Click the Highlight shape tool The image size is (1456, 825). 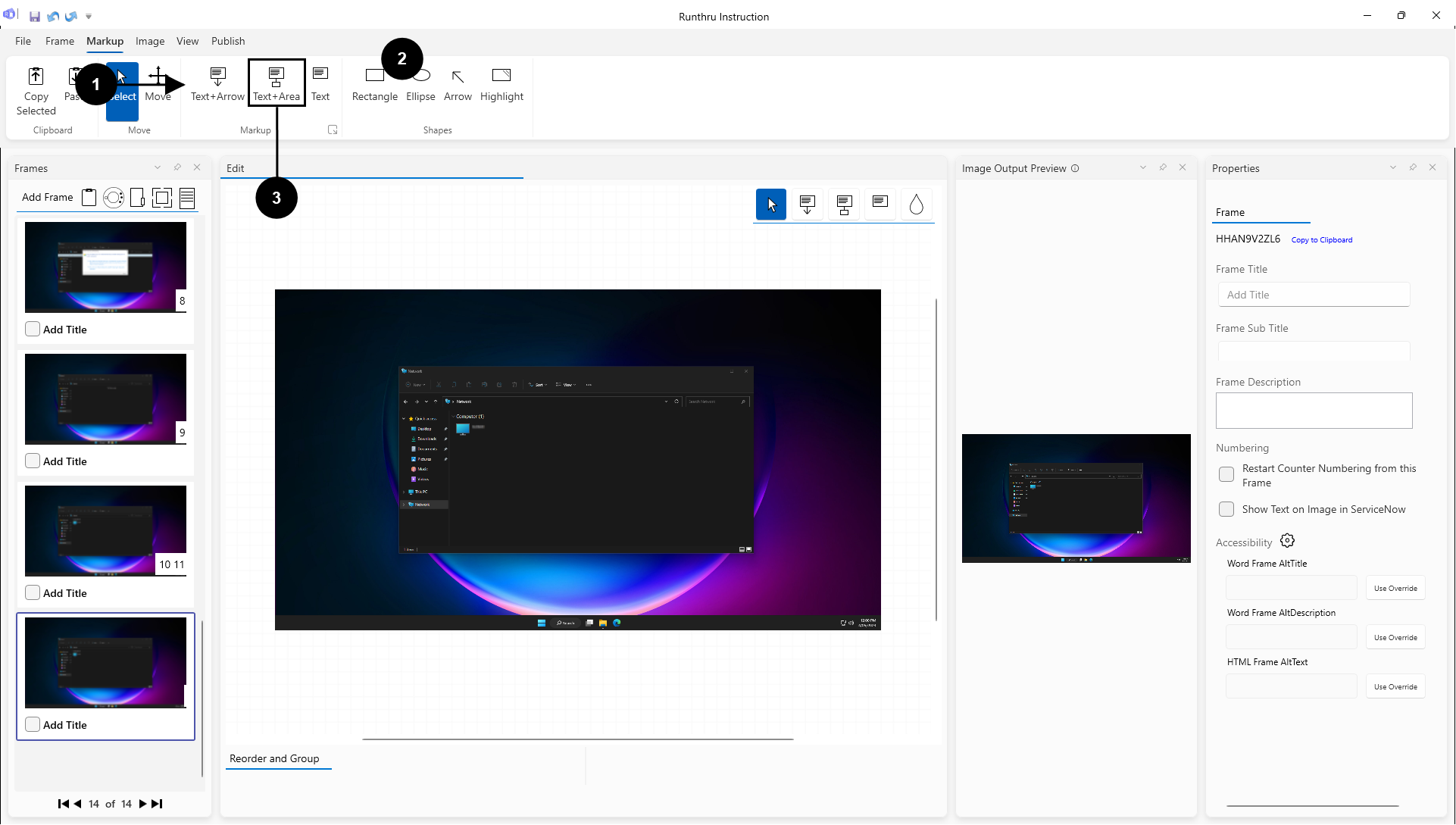click(x=501, y=83)
